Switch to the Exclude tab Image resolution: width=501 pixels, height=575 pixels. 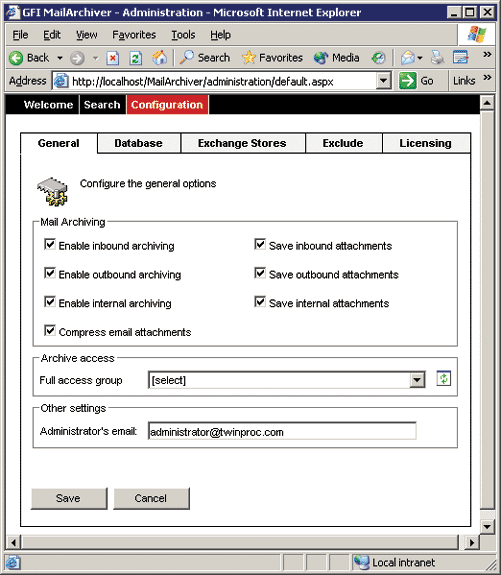[343, 143]
